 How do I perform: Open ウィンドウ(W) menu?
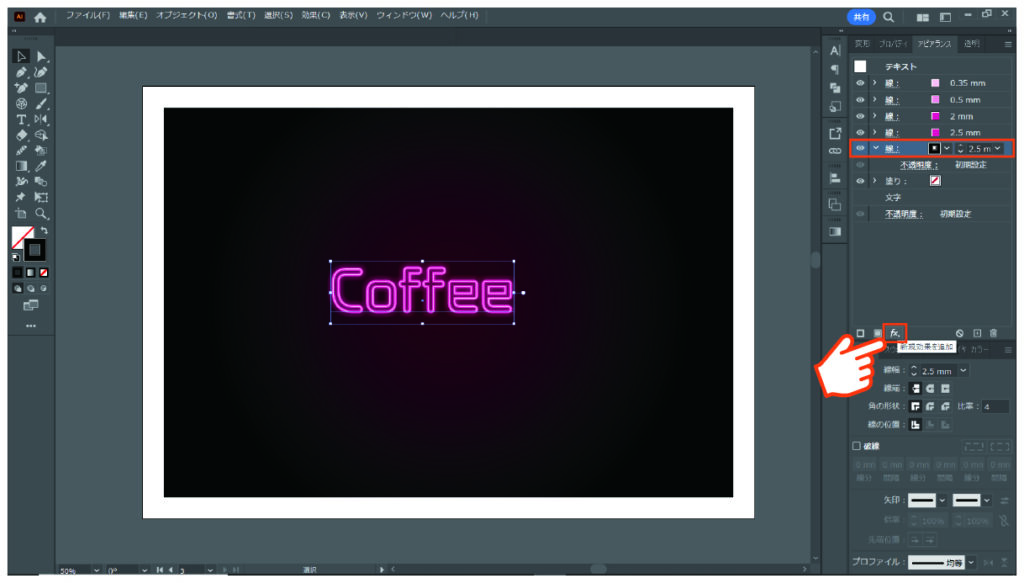coord(404,15)
